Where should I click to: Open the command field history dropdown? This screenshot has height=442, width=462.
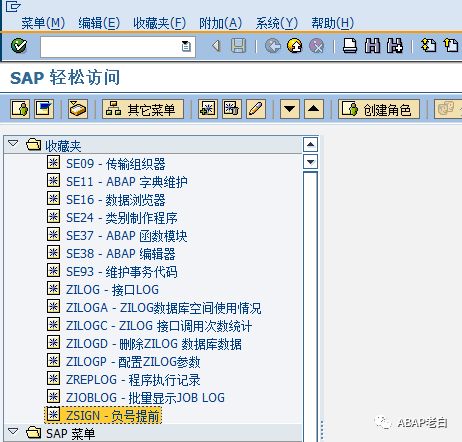coord(186,46)
